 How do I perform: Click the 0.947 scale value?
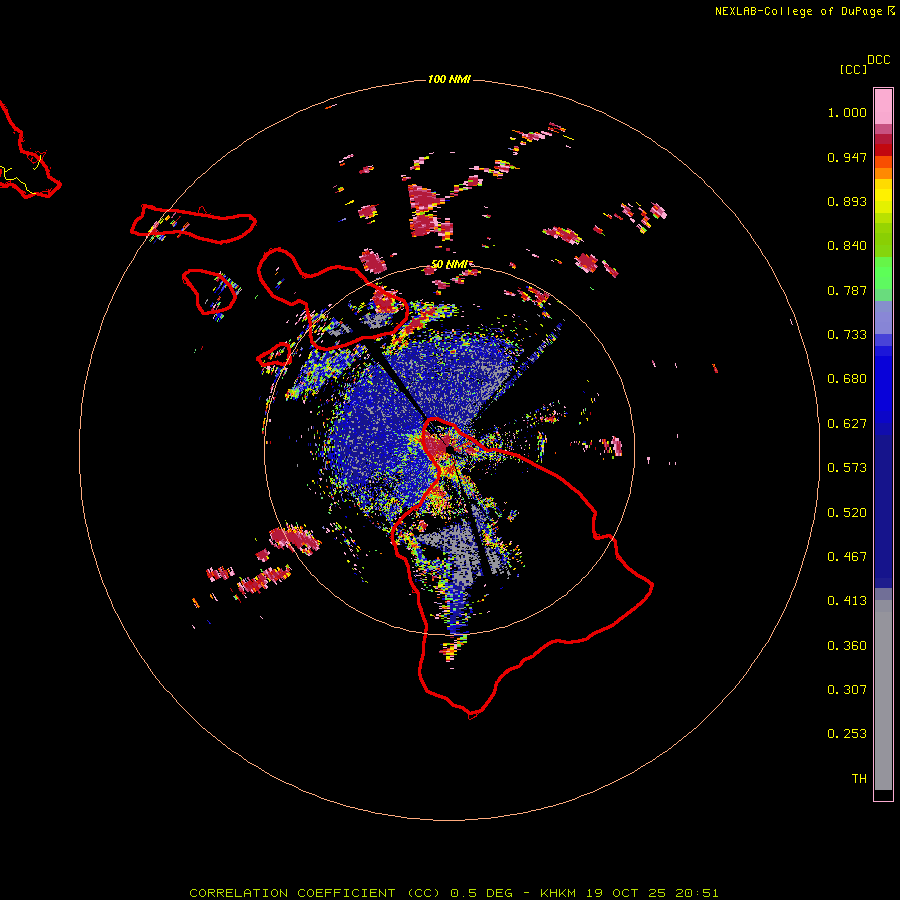click(x=847, y=157)
